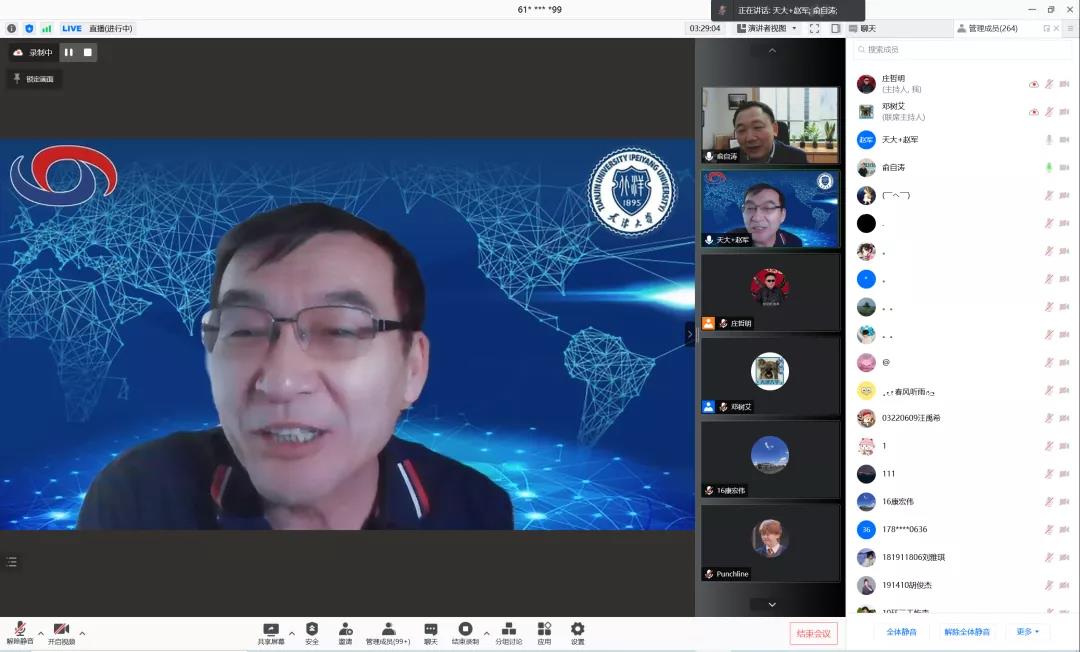Expand the More (更多) dropdown in members panel
Viewport: 1080px width, 652px height.
click(x=1028, y=632)
